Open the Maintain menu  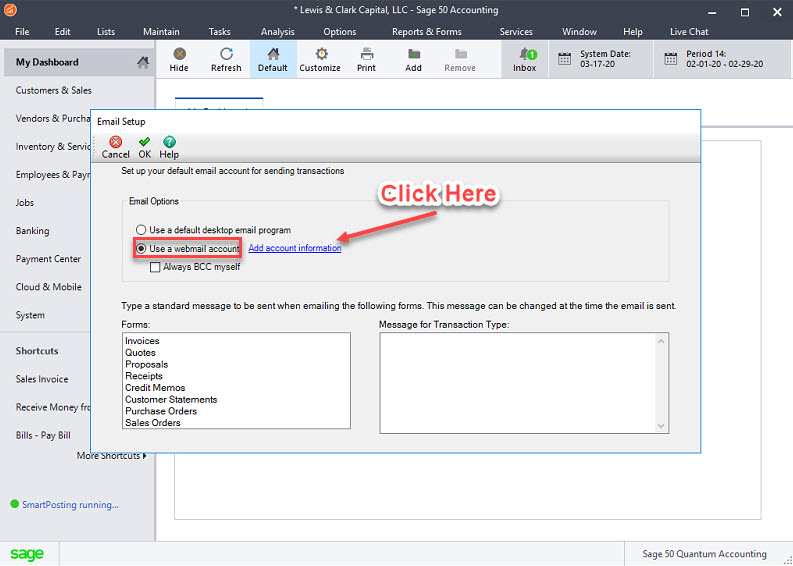pyautogui.click(x=161, y=31)
